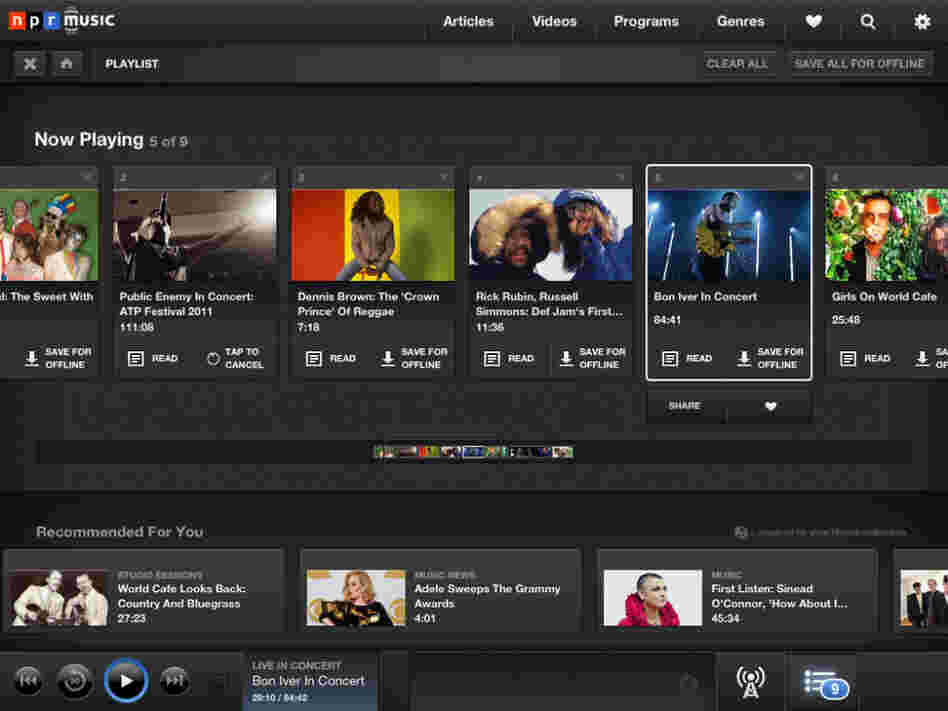948x711 pixels.
Task: Rewind 30 seconds button
Action: [x=75, y=681]
